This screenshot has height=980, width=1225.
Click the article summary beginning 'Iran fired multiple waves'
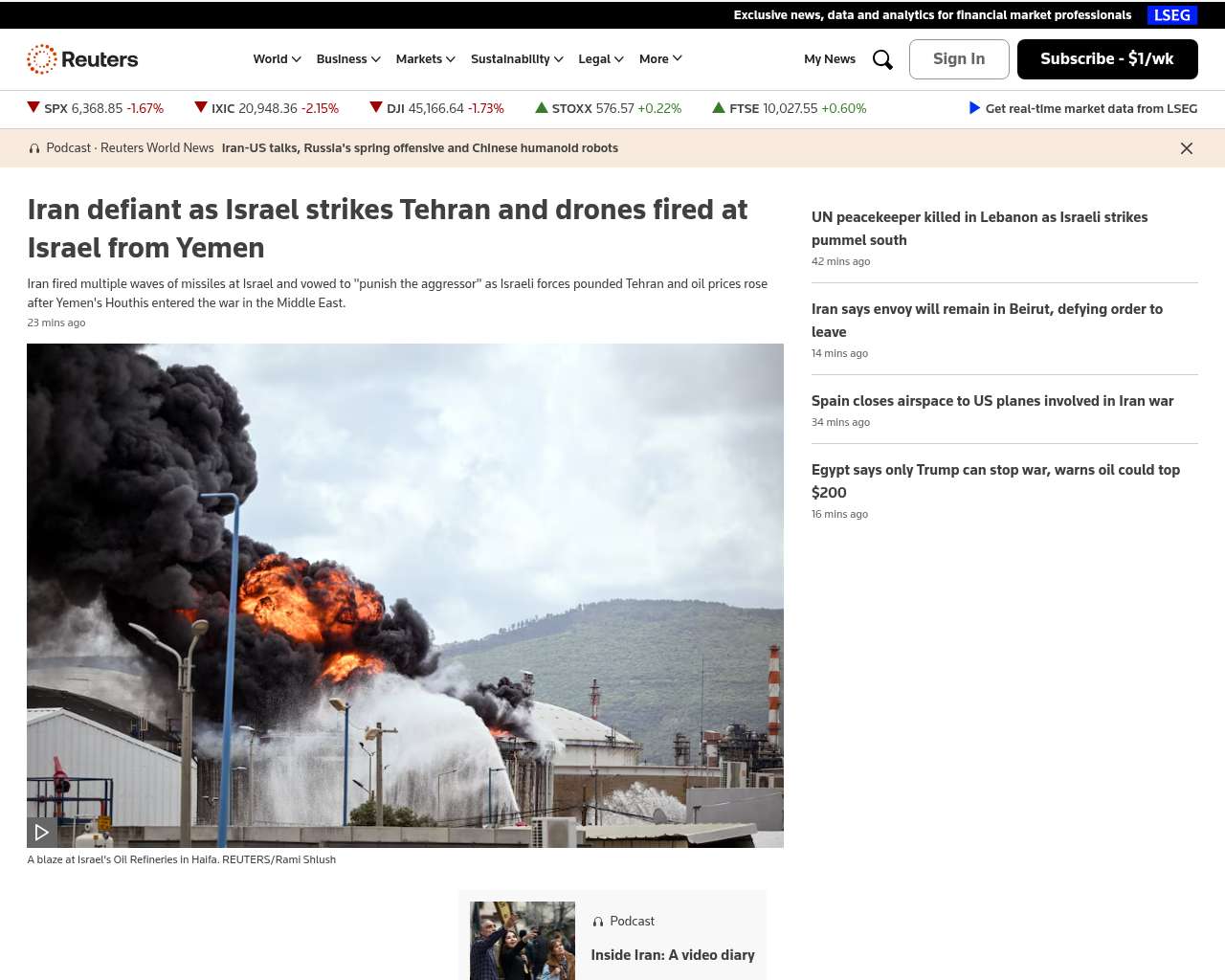click(x=397, y=293)
